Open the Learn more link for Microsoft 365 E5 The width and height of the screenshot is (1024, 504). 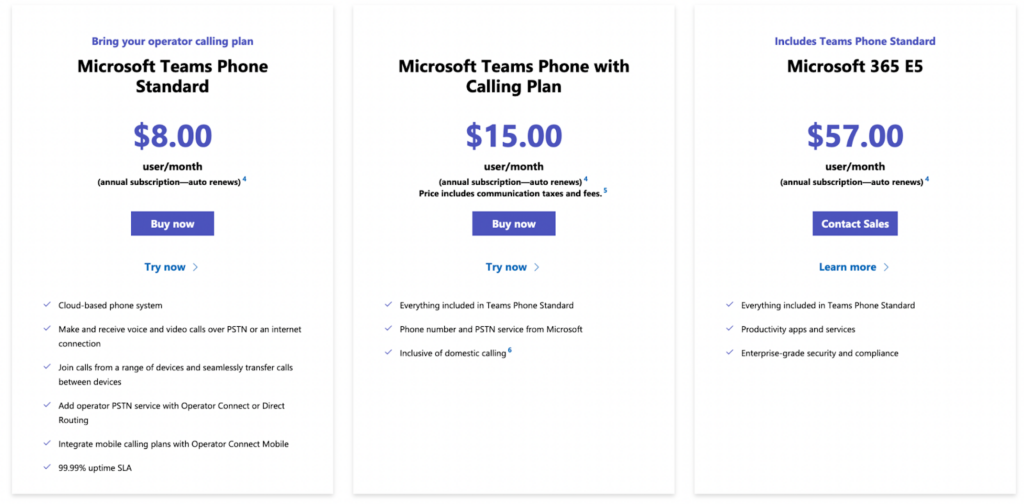click(847, 268)
